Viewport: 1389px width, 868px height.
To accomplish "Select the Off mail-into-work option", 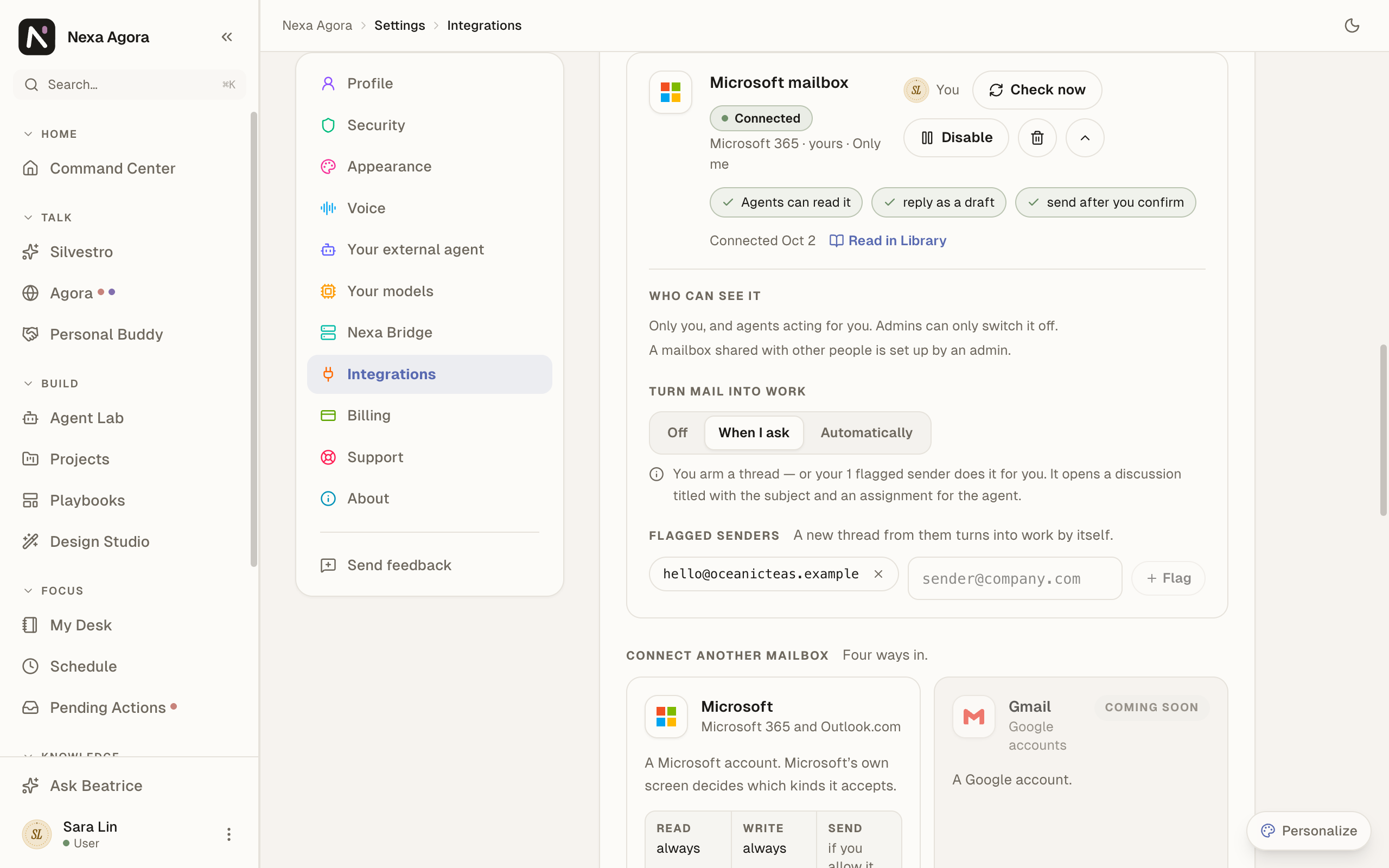I will tap(677, 433).
